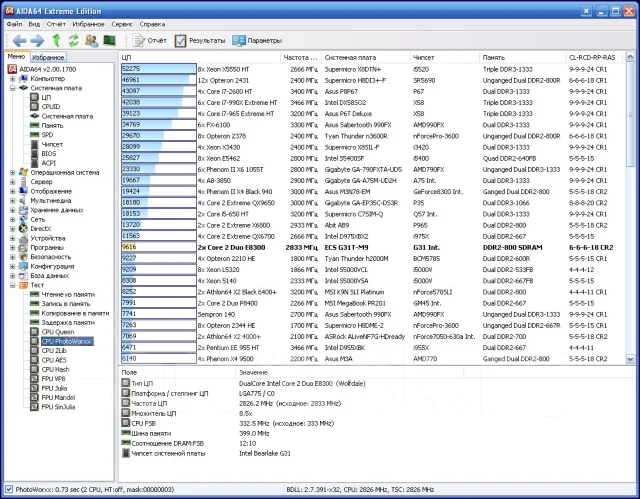The height and width of the screenshot is (499, 640).
Task: Switch to the Избранное sidebar tab
Action: click(48, 58)
